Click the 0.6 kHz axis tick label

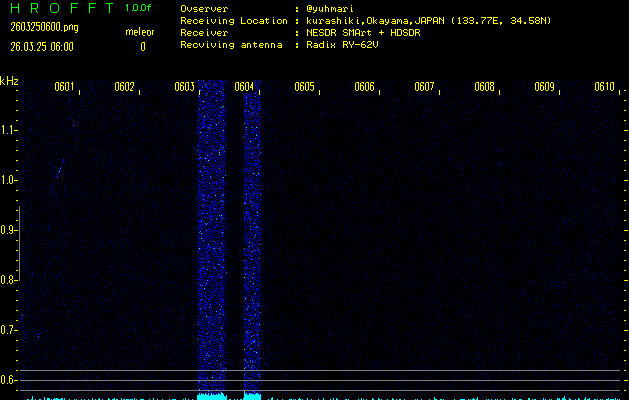(x=7, y=380)
